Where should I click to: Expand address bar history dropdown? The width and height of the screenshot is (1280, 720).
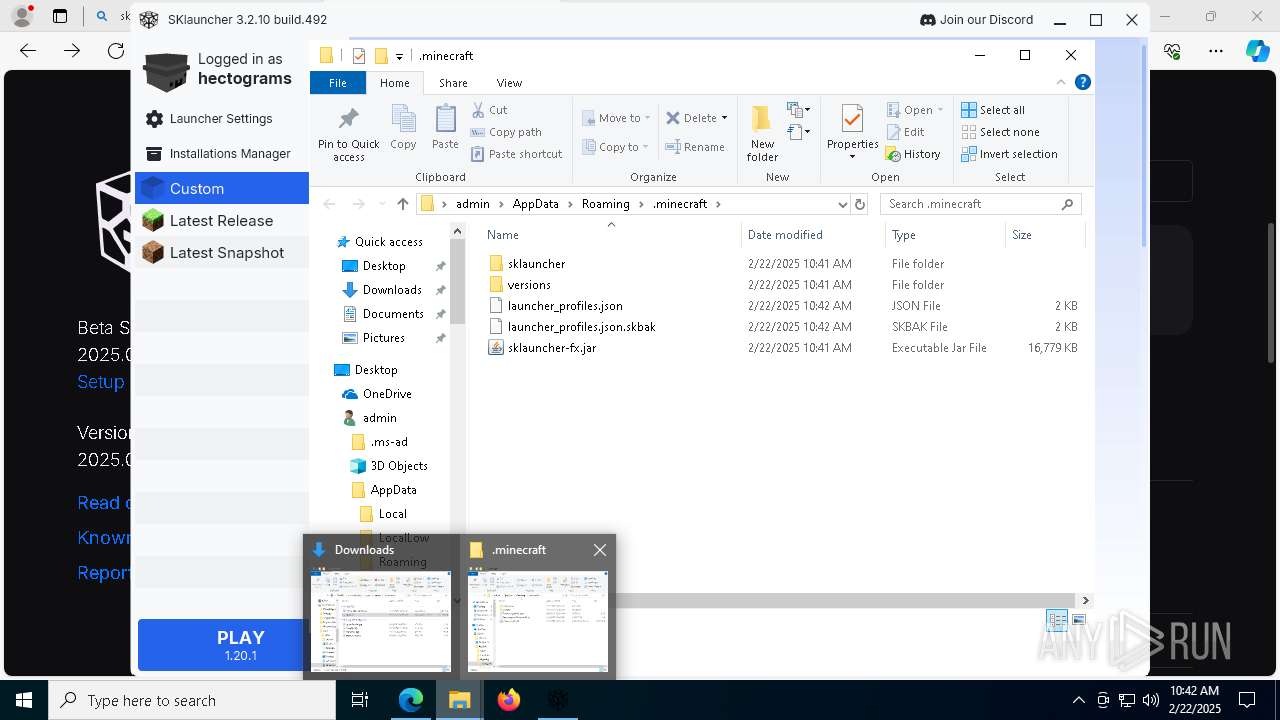click(x=842, y=204)
